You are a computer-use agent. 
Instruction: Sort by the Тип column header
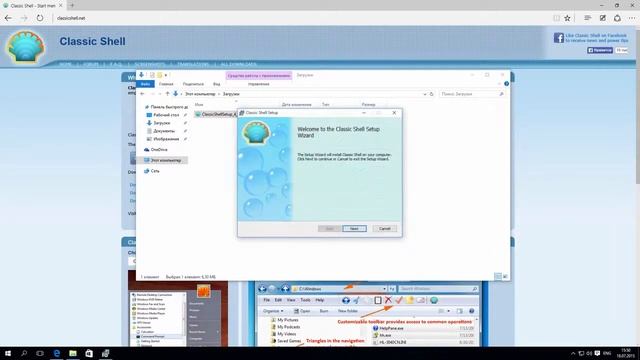[x=325, y=105]
